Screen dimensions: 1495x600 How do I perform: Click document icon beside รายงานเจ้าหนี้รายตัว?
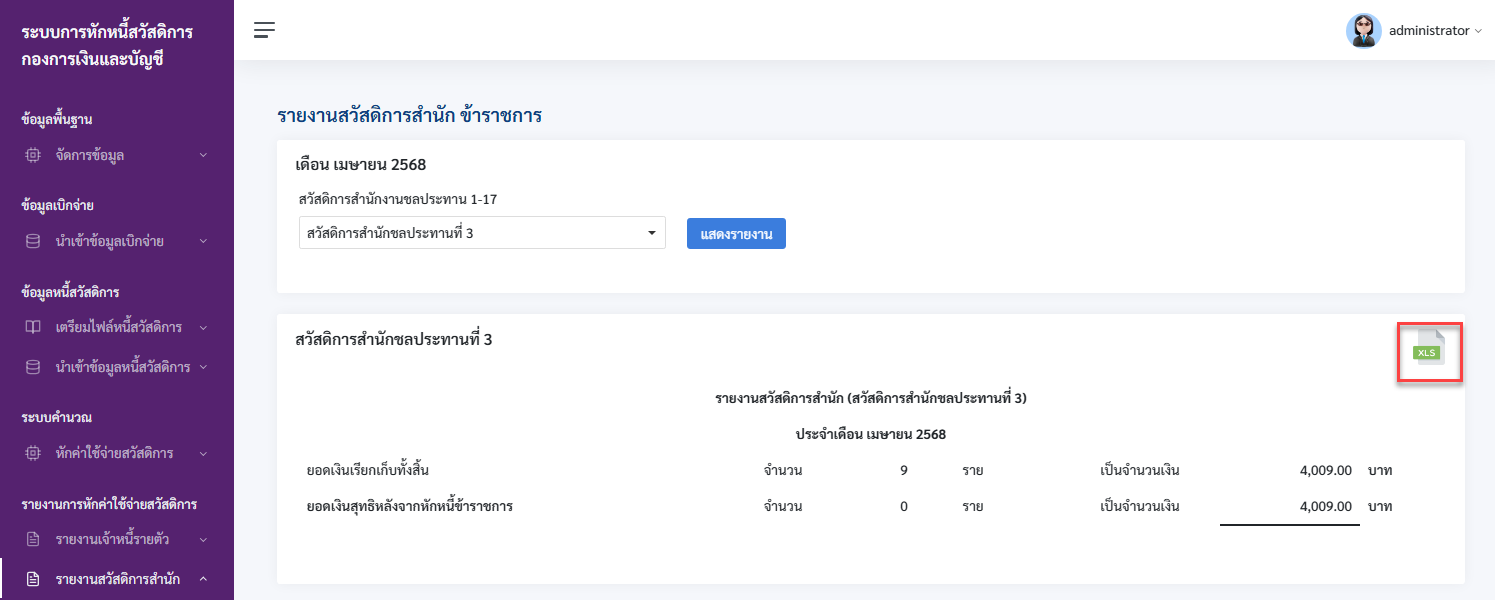(33, 539)
